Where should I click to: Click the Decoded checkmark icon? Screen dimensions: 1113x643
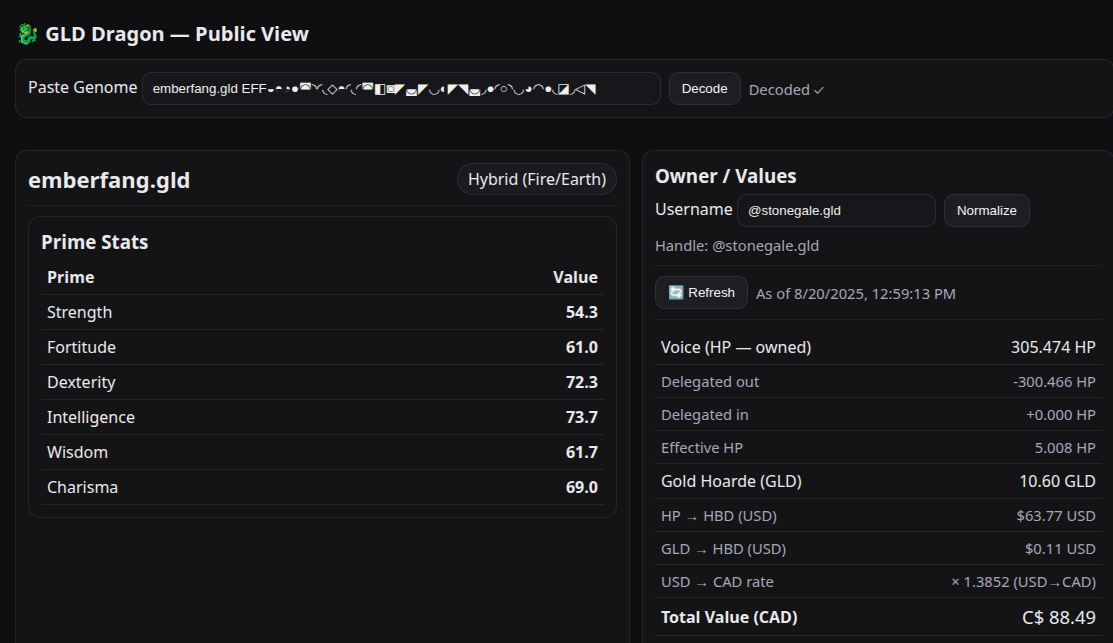(818, 90)
